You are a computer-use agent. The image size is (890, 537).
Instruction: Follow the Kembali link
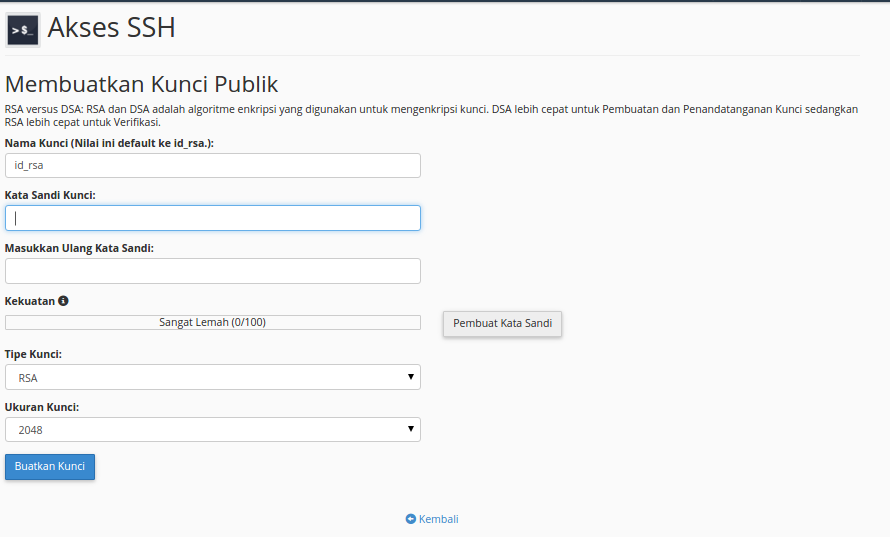438,519
